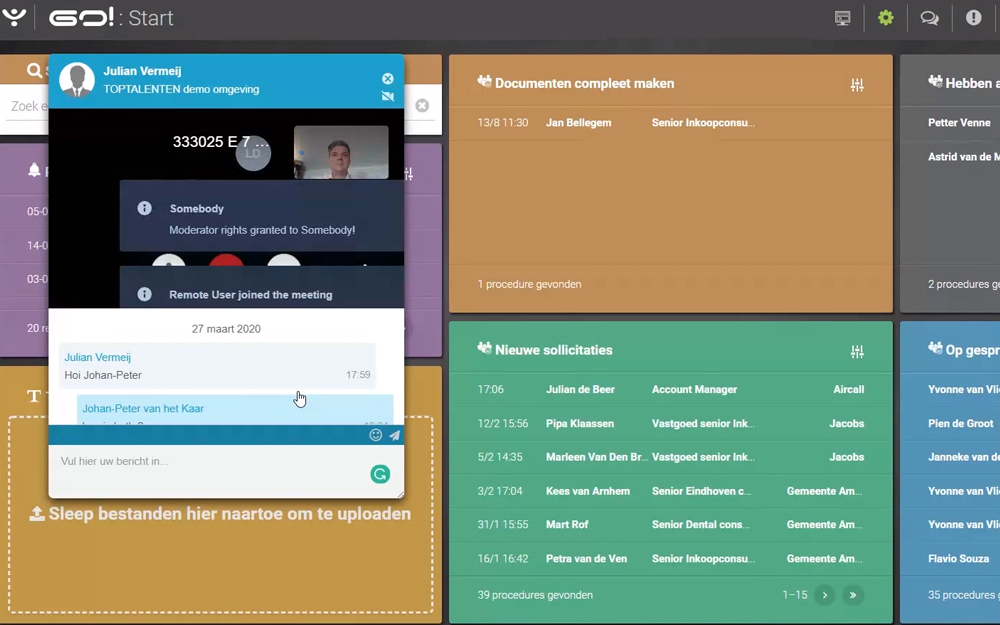Open Mart Rof application row
Viewport: 1000px width, 625px height.
[671, 524]
